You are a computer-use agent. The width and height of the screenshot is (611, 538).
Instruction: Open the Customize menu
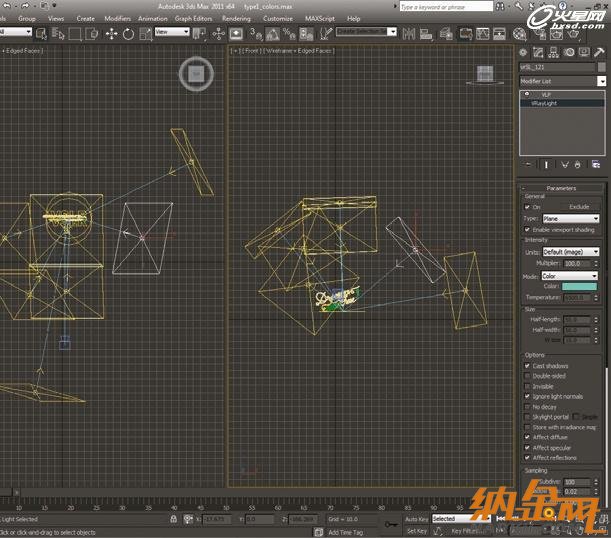click(277, 18)
